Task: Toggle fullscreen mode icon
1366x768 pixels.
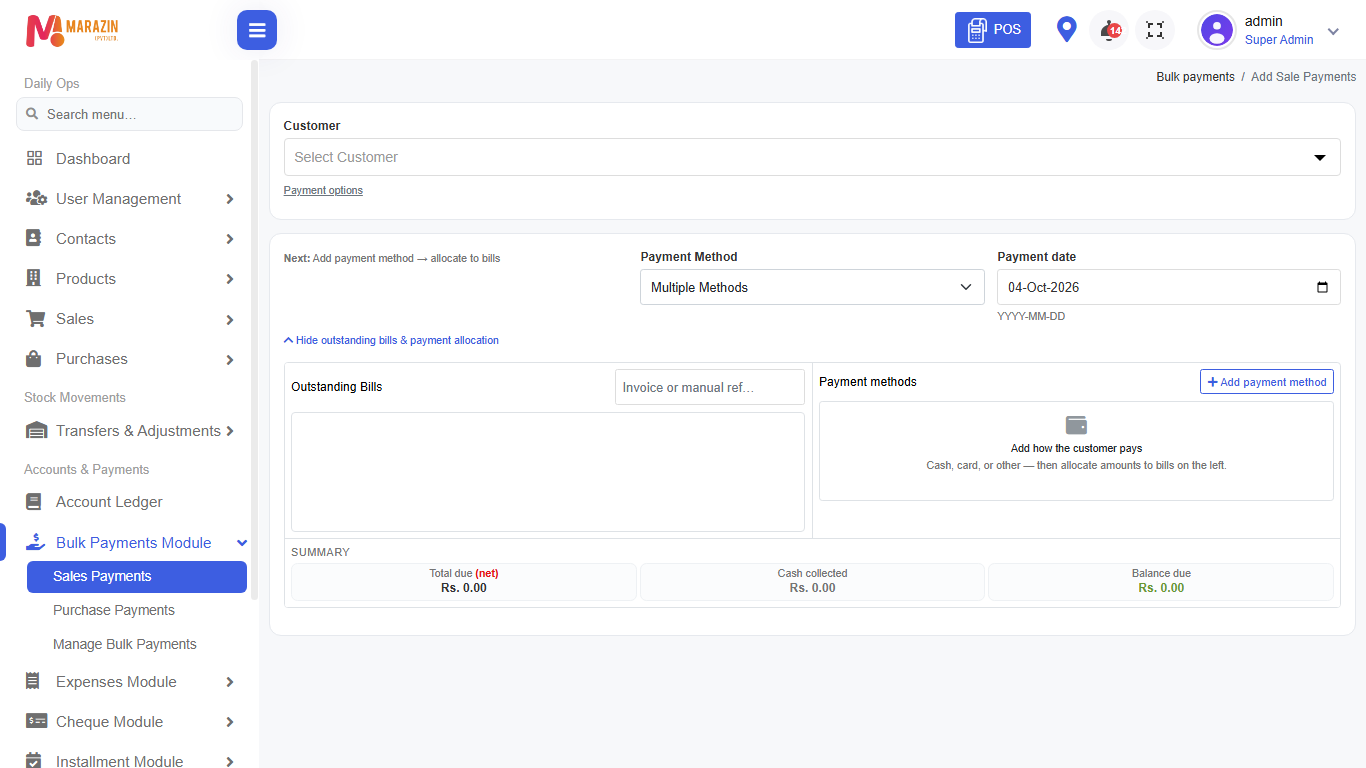Action: click(x=1155, y=30)
